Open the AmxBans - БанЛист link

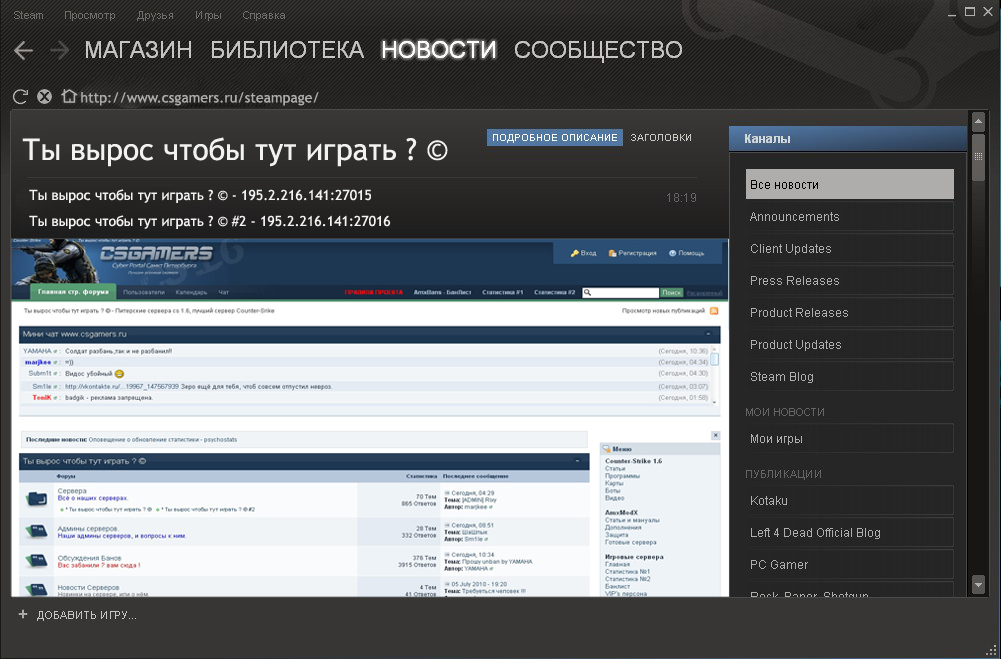pos(442,292)
